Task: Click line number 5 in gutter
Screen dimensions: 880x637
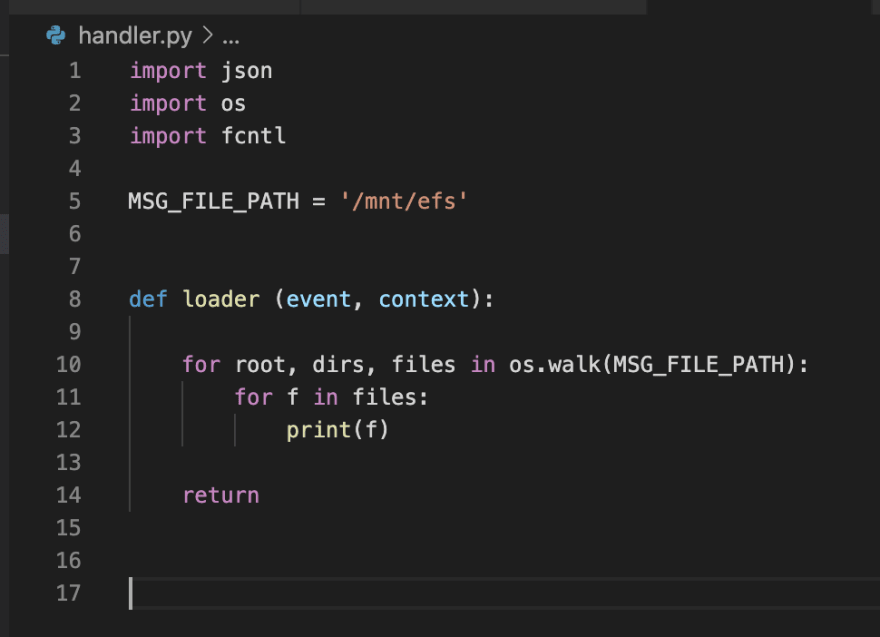Action: coord(75,201)
